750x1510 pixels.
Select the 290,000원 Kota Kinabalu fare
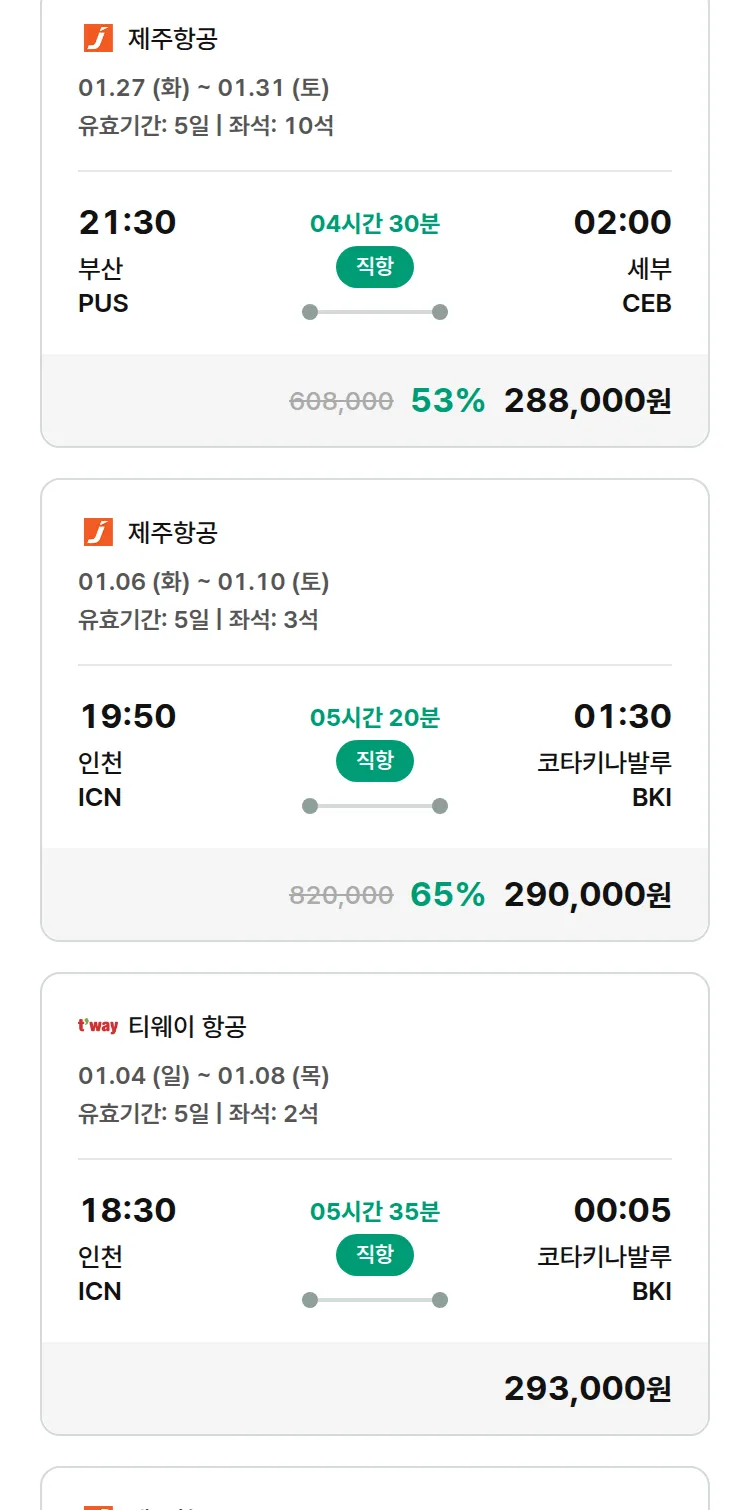[x=587, y=895]
